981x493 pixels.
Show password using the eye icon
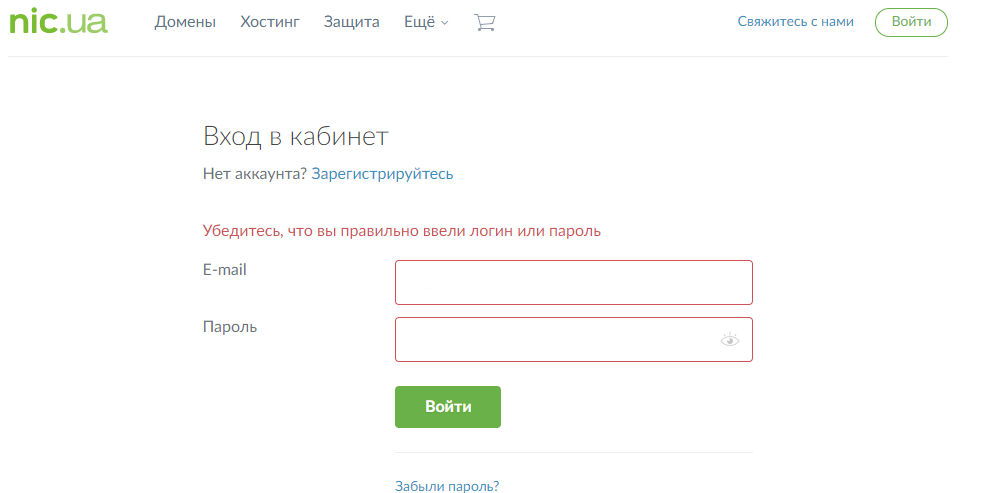729,340
